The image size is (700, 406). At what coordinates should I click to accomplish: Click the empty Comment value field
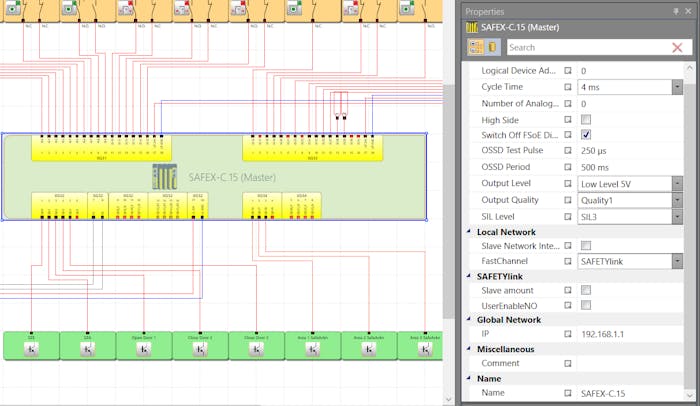click(x=629, y=364)
